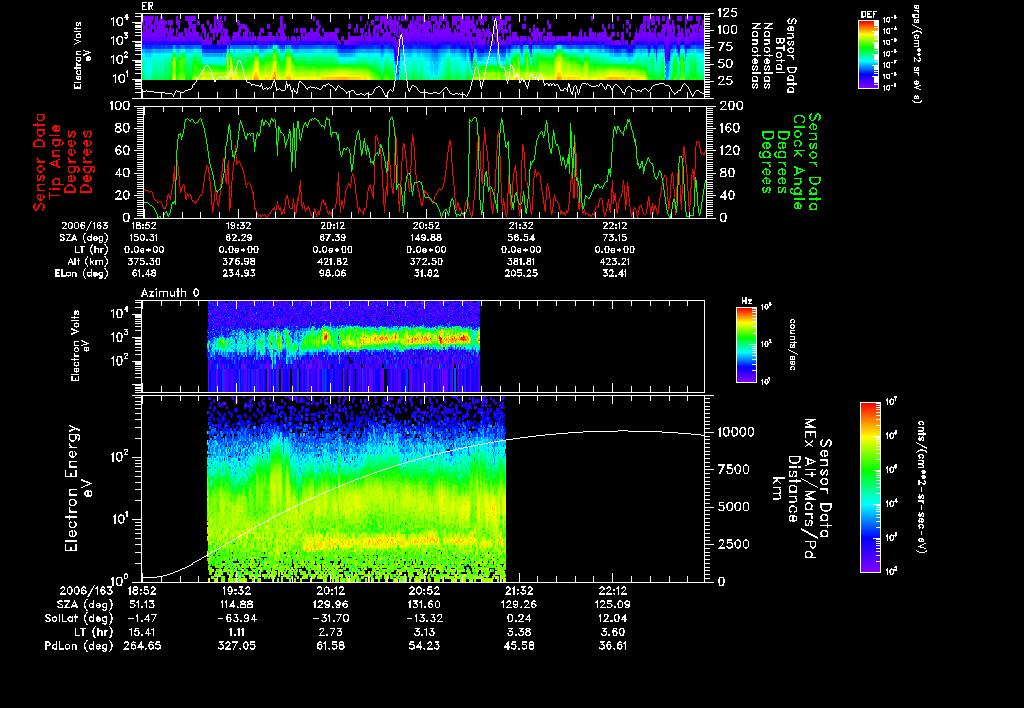This screenshot has height=708, width=1024.
Task: Select the PdLon value 327.05
Action: click(x=237, y=645)
